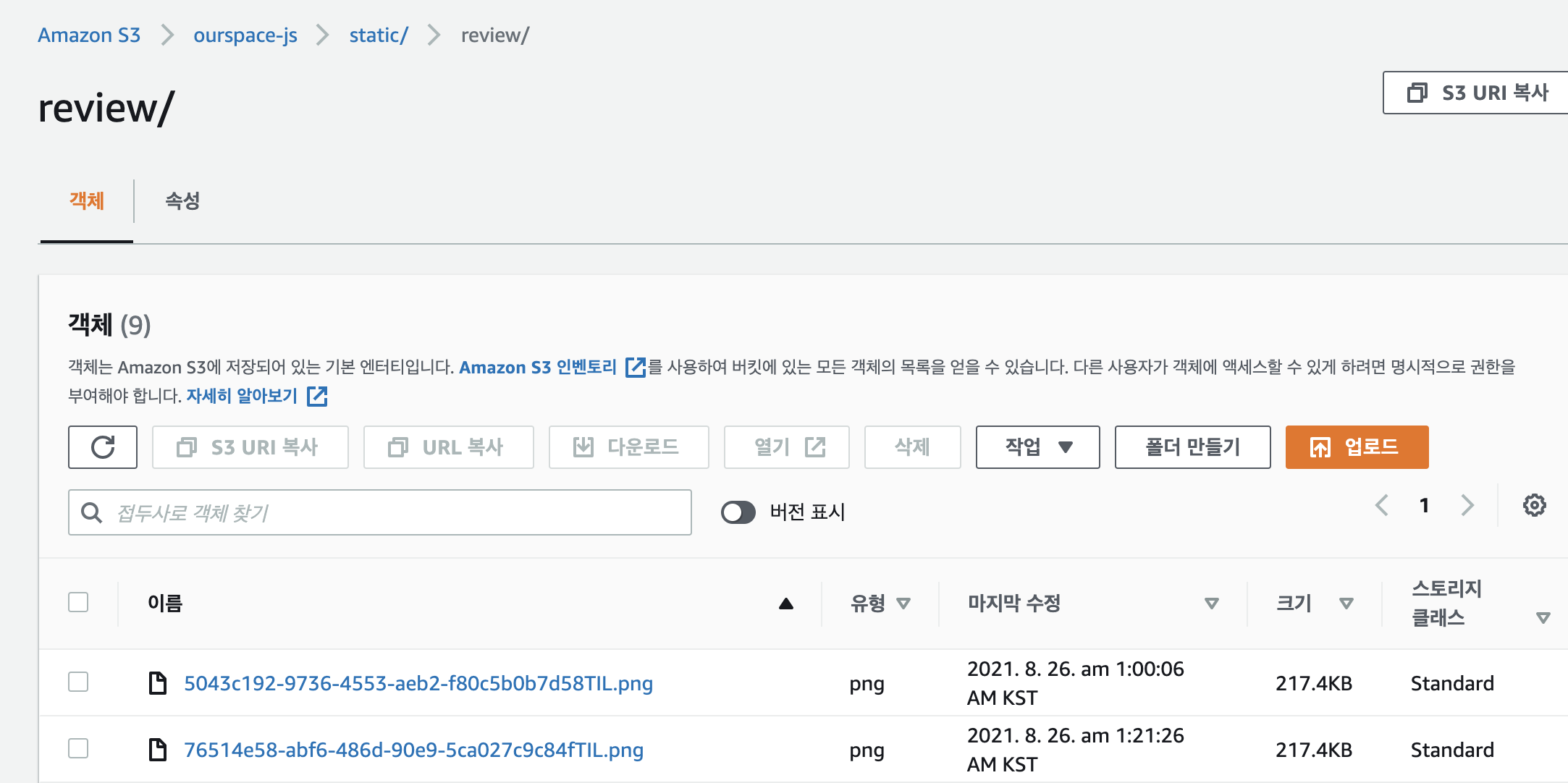
Task: Sort by 크기 column arrow
Action: (1346, 604)
